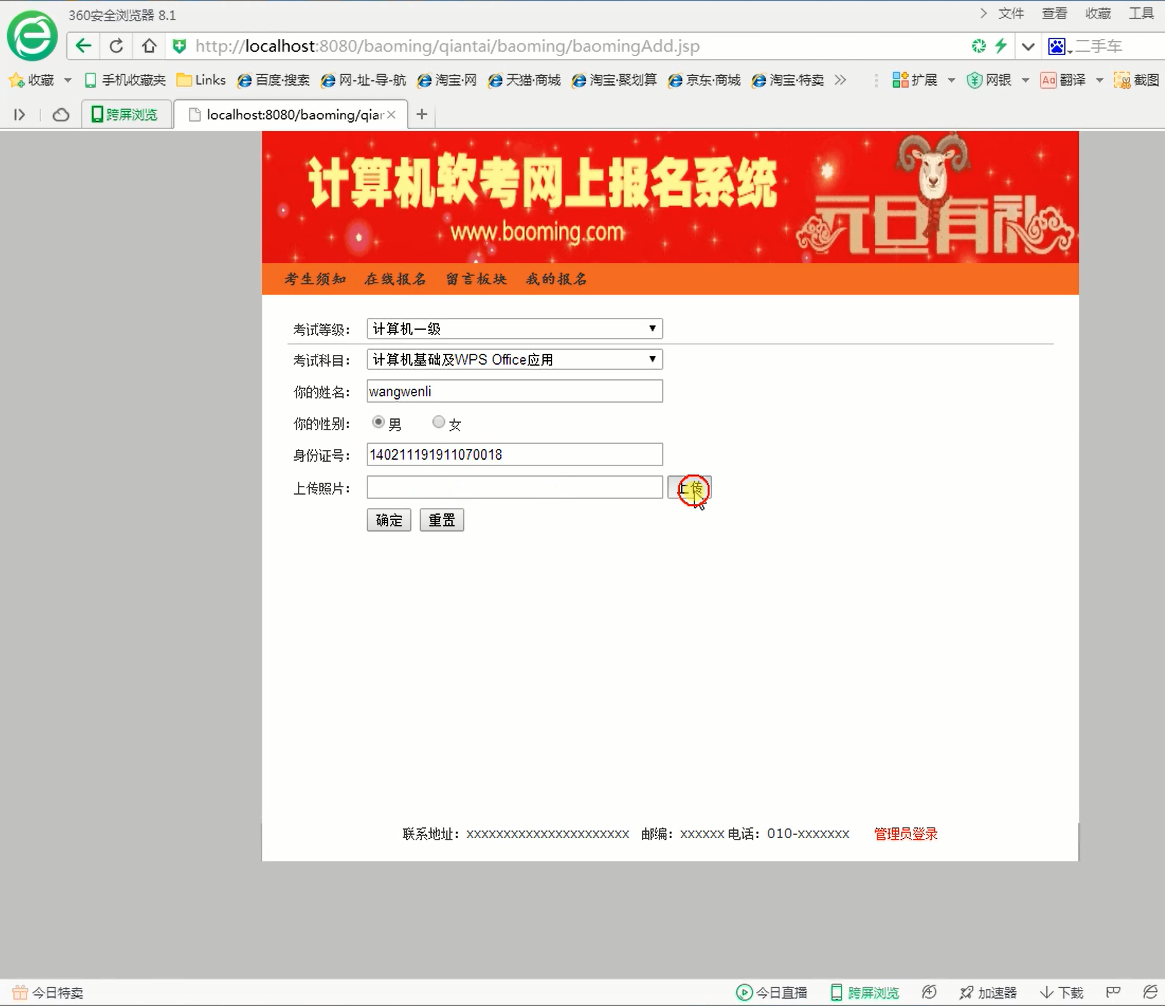This screenshot has width=1165, height=1006.
Task: Expand the 收藏 dropdown arrow
Action: (68, 80)
